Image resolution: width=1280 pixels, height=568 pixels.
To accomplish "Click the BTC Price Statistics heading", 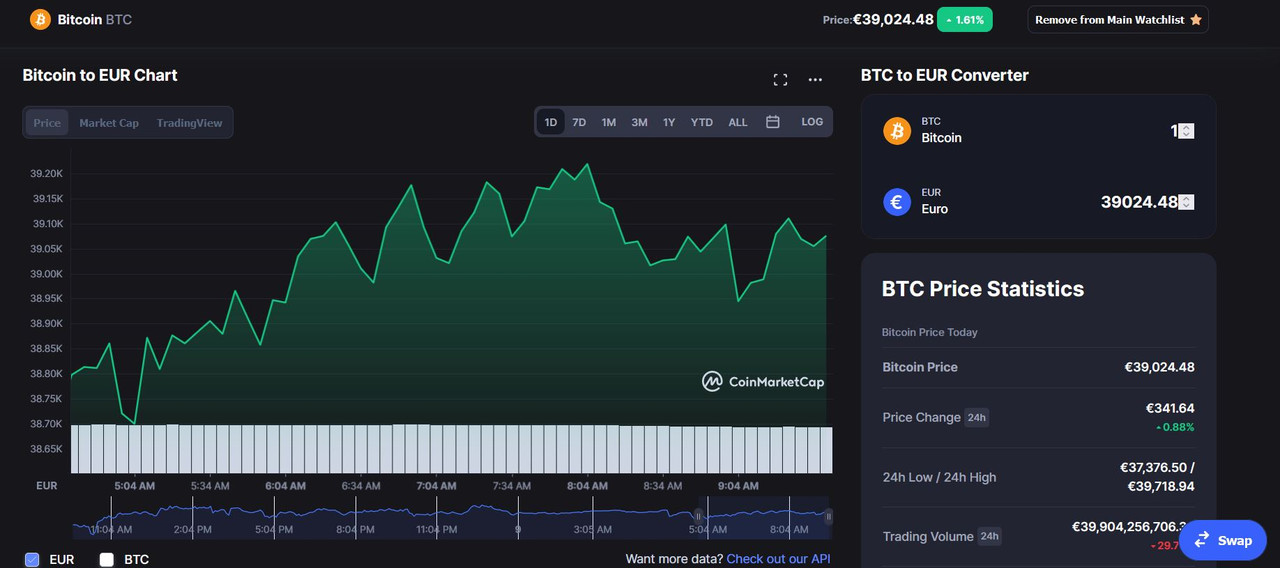I will pyautogui.click(x=983, y=289).
